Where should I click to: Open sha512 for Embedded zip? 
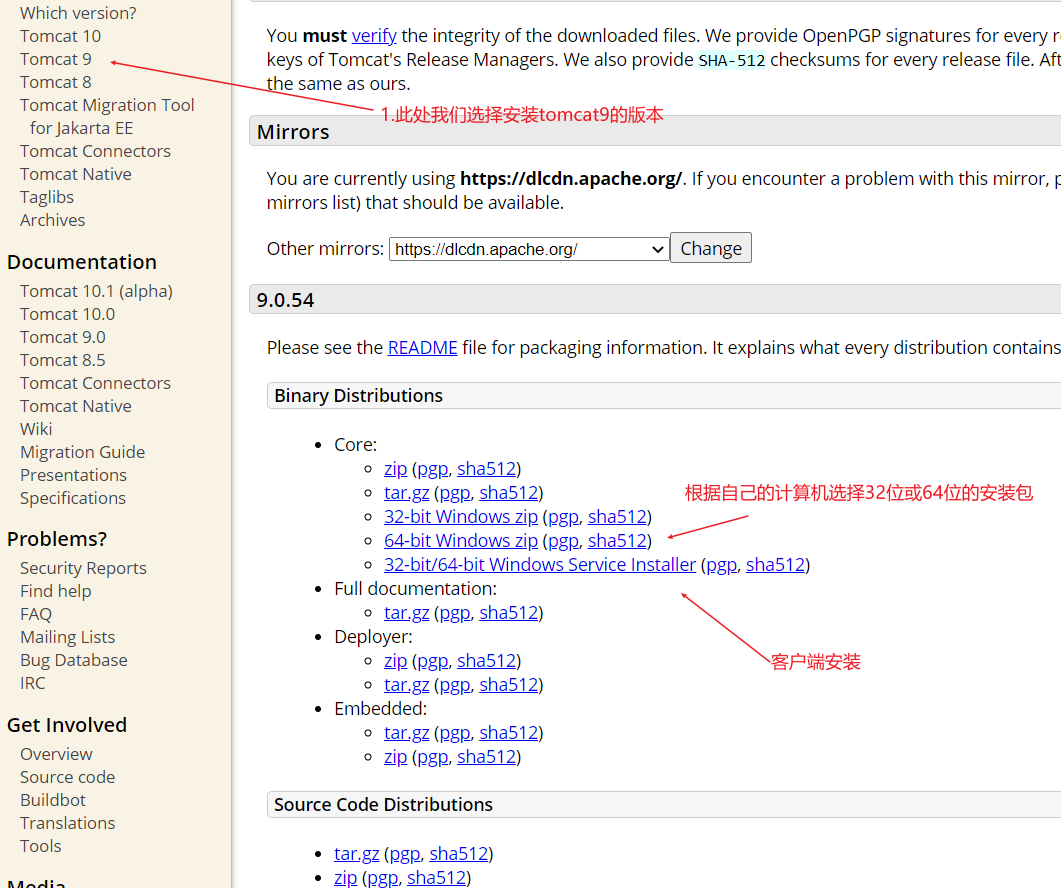(487, 757)
